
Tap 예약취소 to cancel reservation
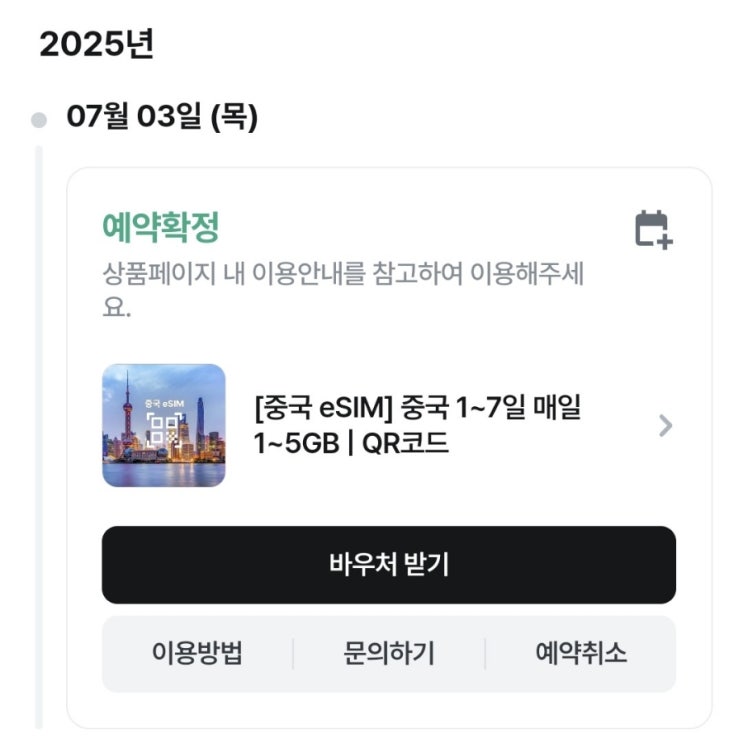581,654
